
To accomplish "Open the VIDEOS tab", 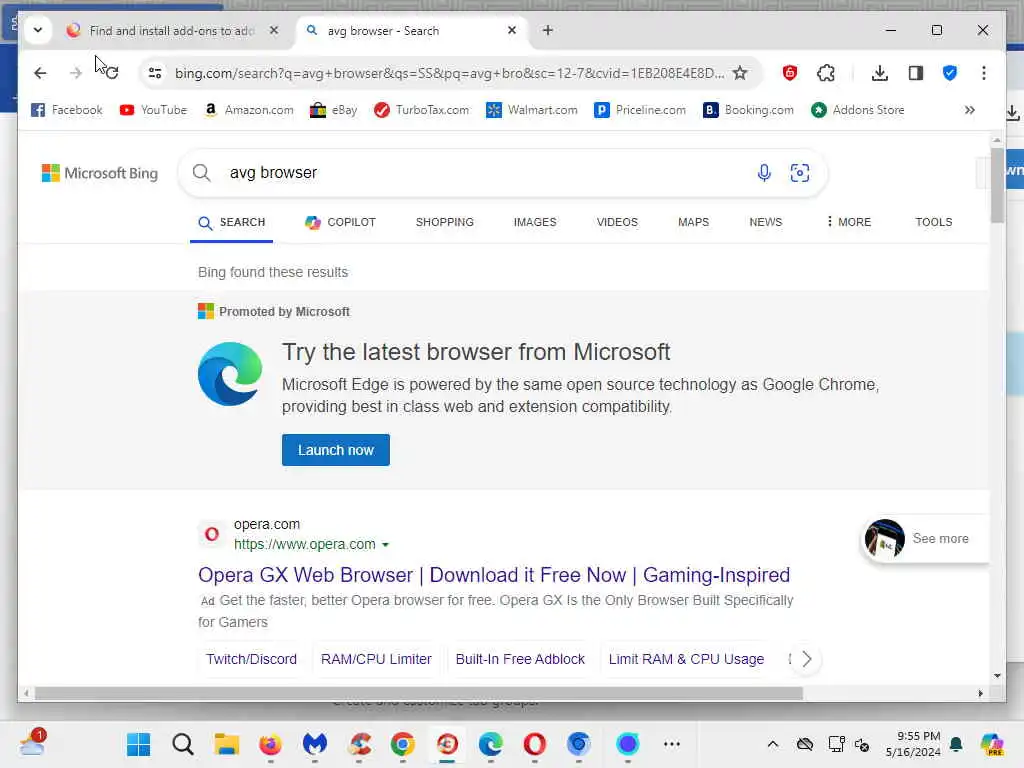I will (617, 222).
